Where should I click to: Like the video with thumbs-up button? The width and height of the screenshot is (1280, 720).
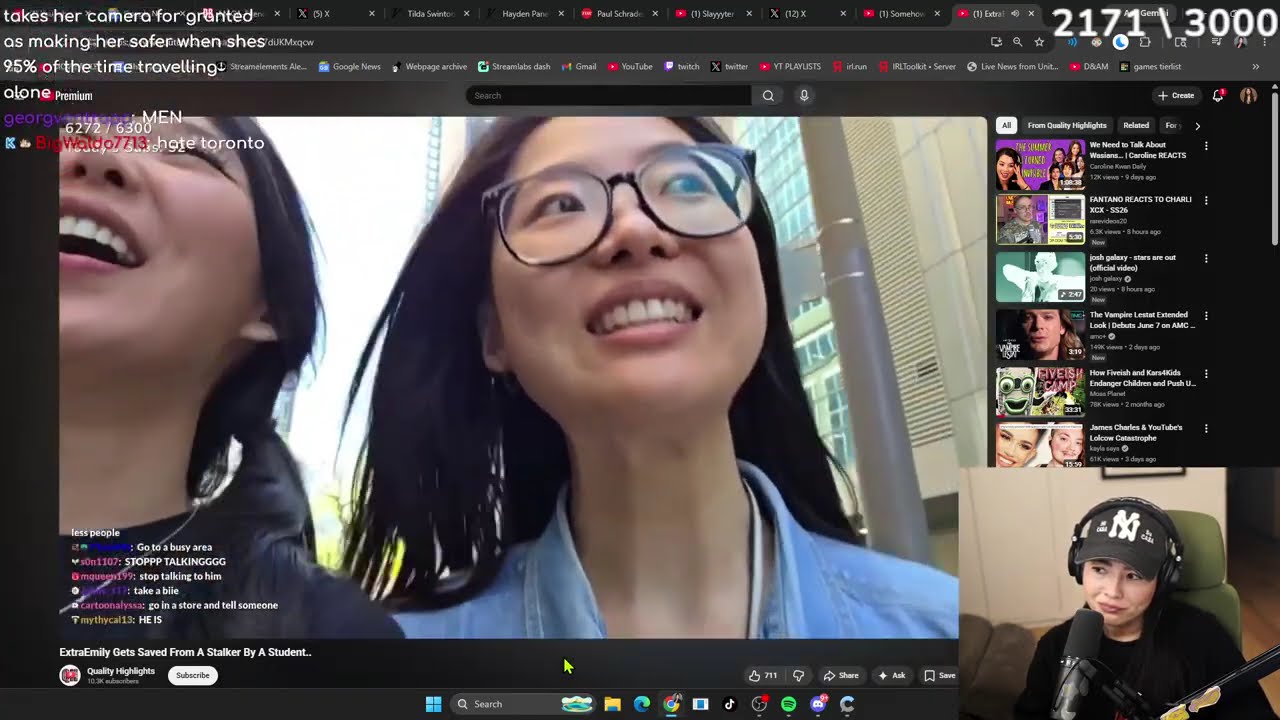pos(763,675)
